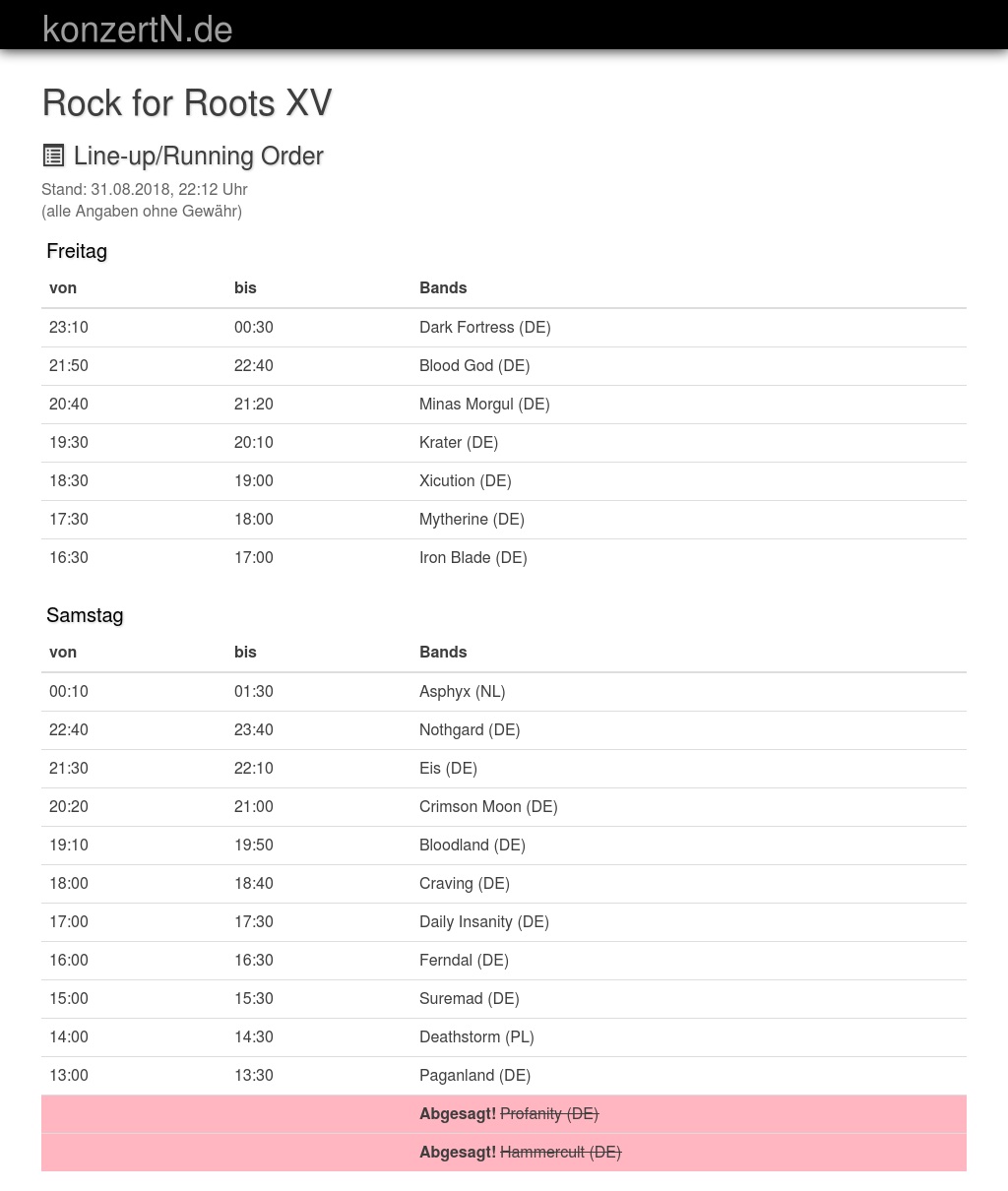Open the konzertN.de home link
This screenshot has width=1008, height=1191.
coord(137,30)
